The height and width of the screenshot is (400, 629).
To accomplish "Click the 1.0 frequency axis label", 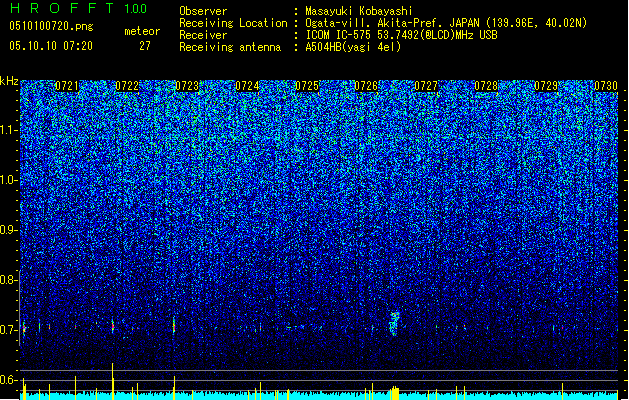I will click(9, 180).
